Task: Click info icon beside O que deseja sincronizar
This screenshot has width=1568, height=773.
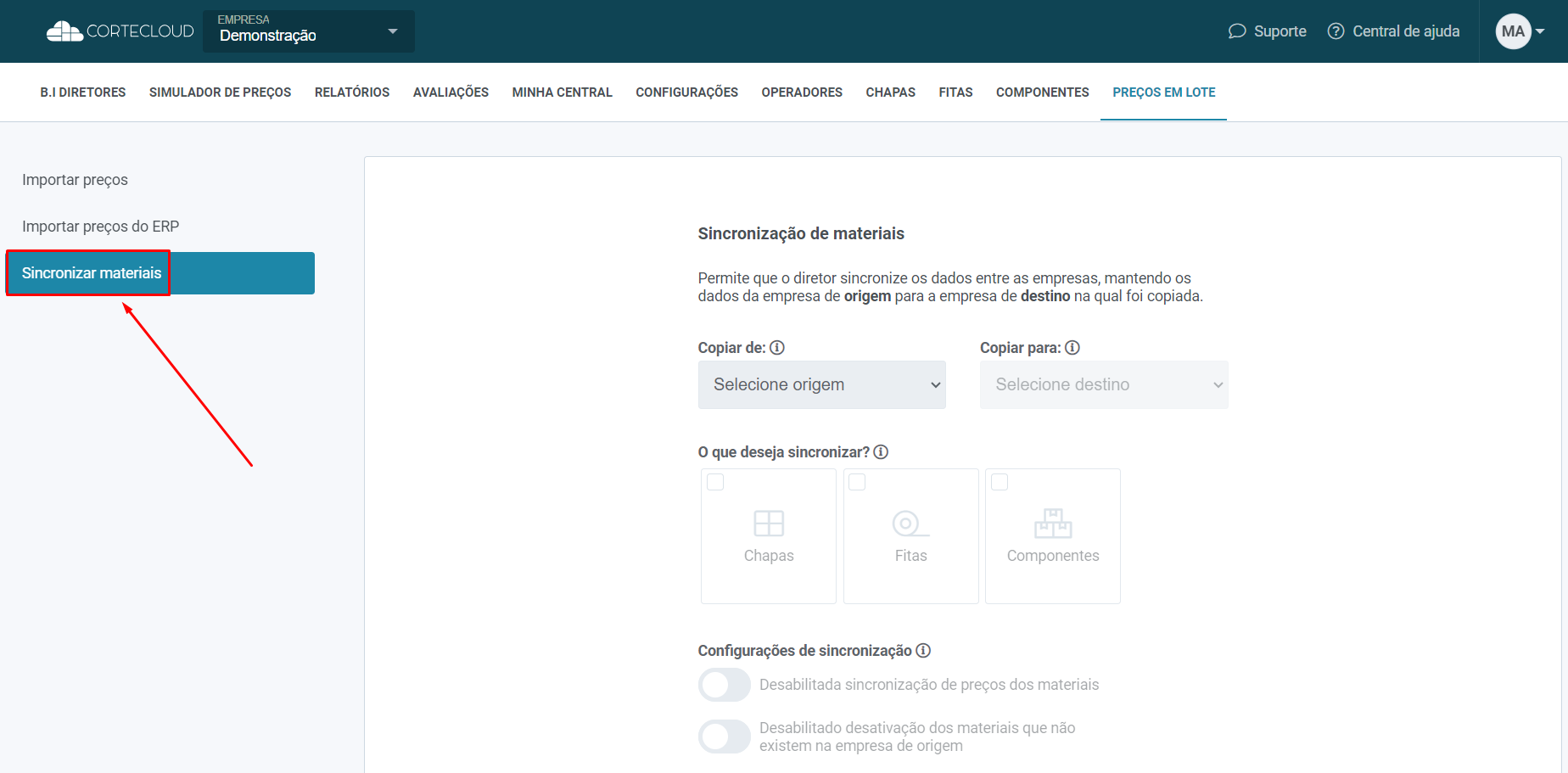Action: (x=881, y=452)
